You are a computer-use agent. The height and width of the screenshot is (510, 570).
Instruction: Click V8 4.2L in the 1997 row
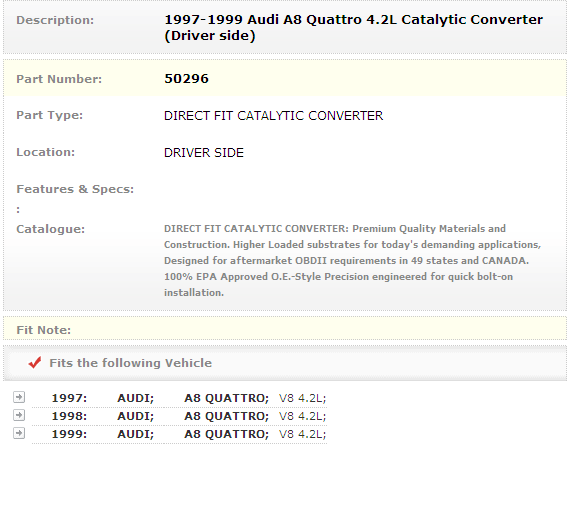point(302,398)
